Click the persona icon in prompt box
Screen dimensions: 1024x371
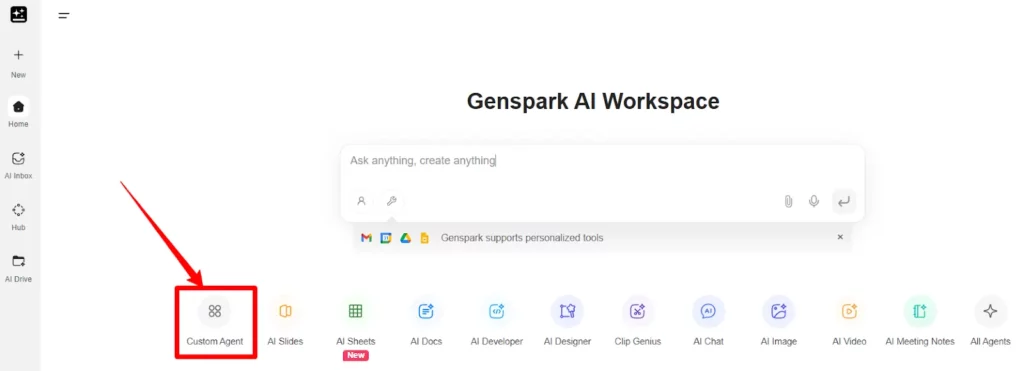click(x=361, y=201)
